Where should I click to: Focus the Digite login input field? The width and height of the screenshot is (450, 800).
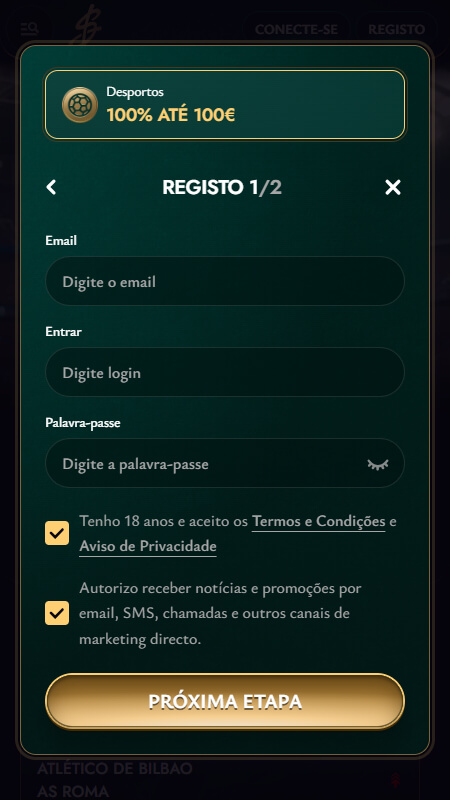pyautogui.click(x=225, y=372)
